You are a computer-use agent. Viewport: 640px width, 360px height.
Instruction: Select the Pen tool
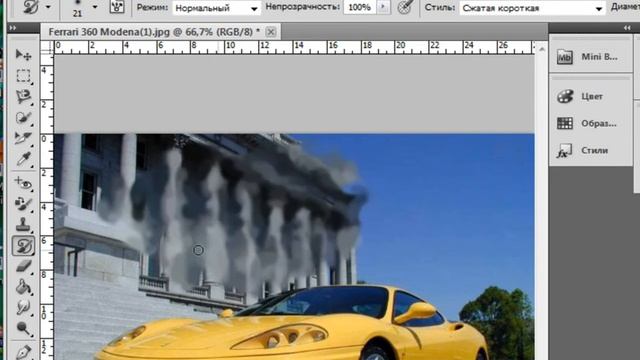pyautogui.click(x=23, y=351)
